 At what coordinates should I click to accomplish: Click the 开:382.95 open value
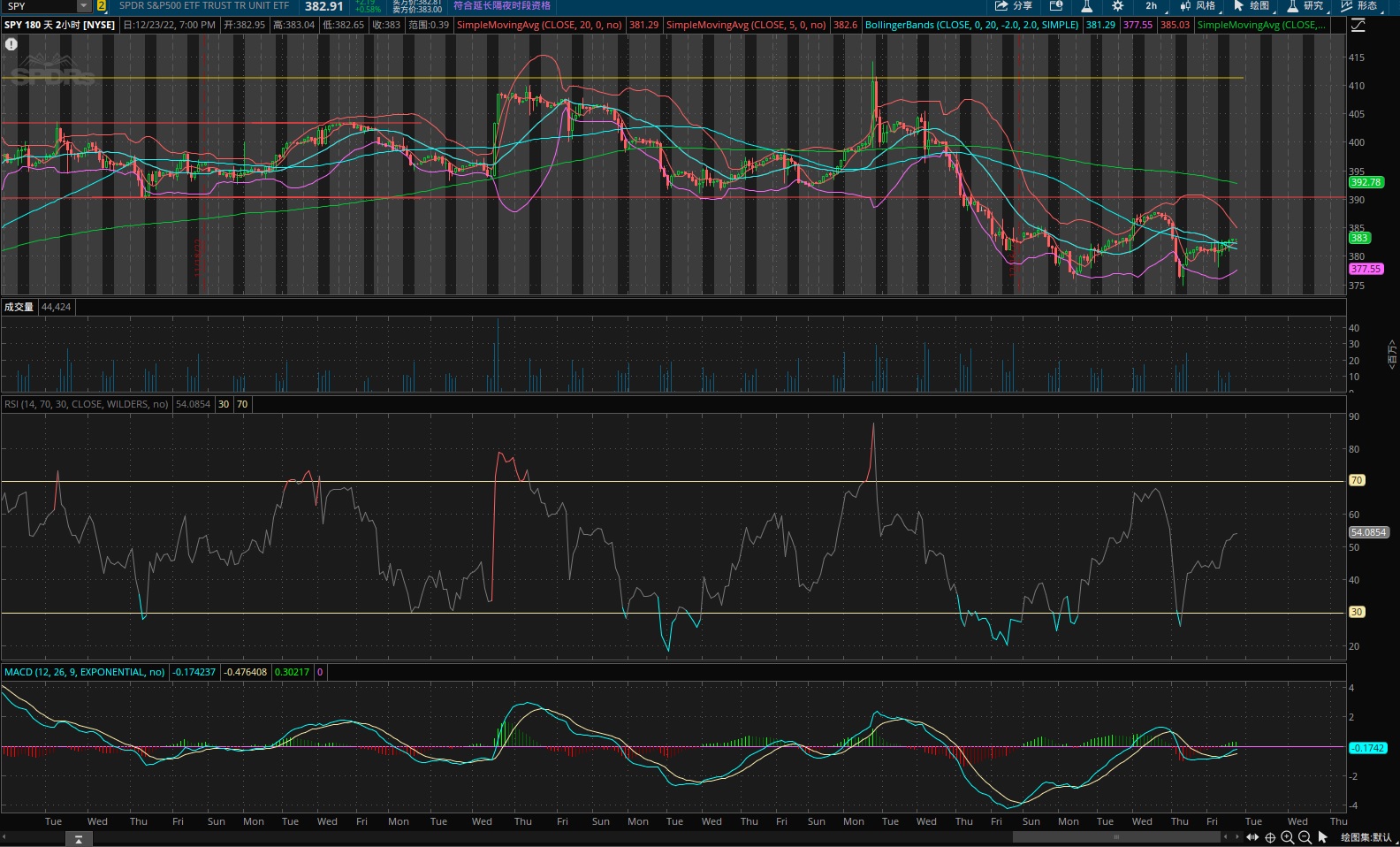pyautogui.click(x=245, y=25)
